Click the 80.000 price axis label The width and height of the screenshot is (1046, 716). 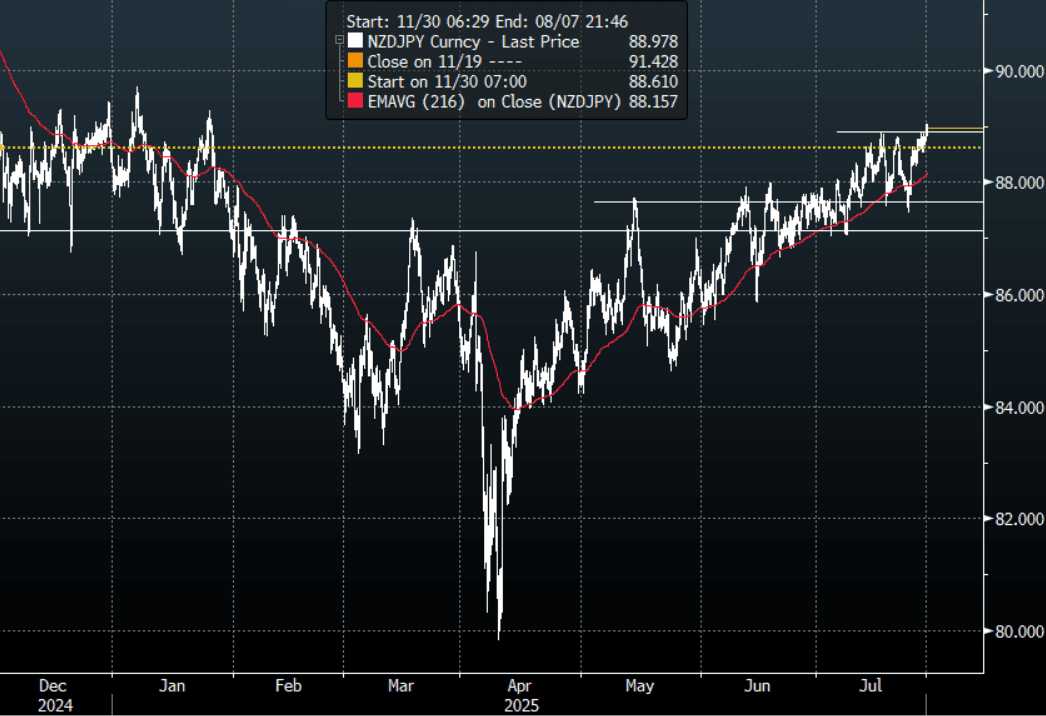pyautogui.click(x=1014, y=631)
